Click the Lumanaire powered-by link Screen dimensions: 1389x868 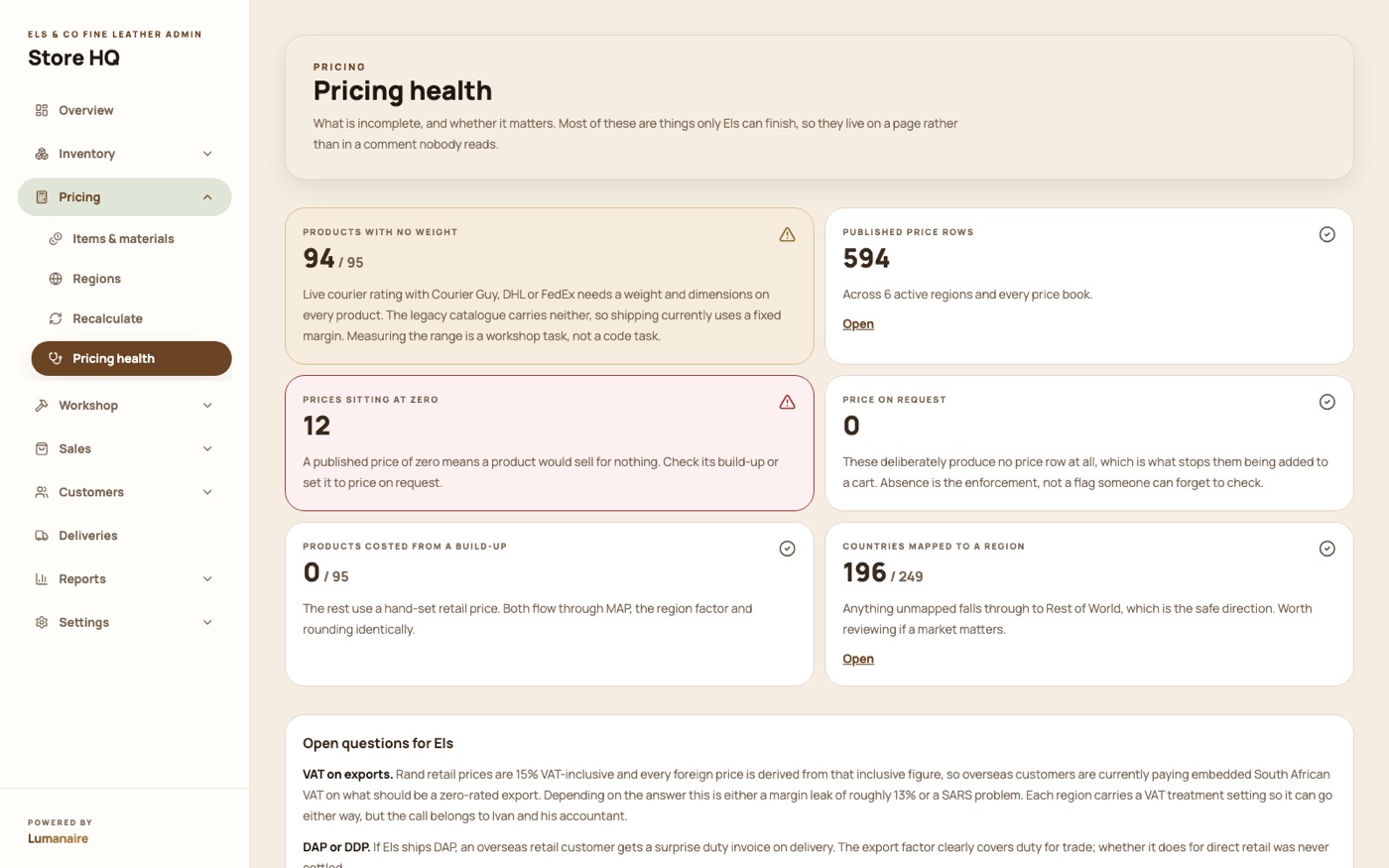58,838
